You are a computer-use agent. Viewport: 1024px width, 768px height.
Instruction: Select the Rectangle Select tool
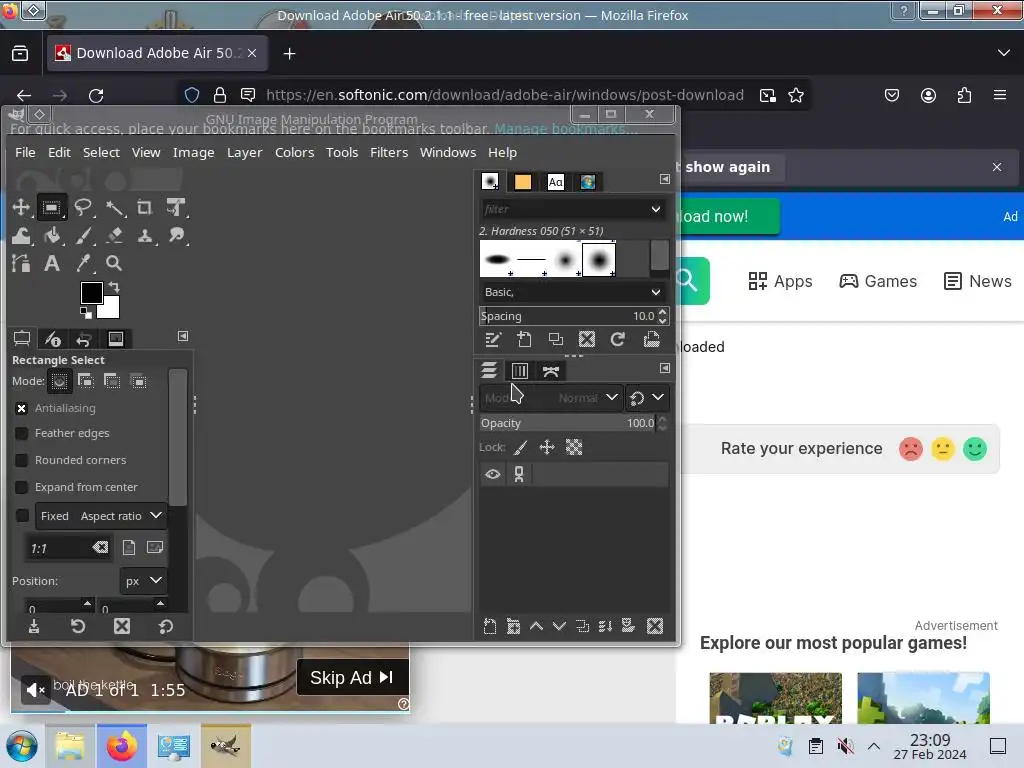(52, 208)
